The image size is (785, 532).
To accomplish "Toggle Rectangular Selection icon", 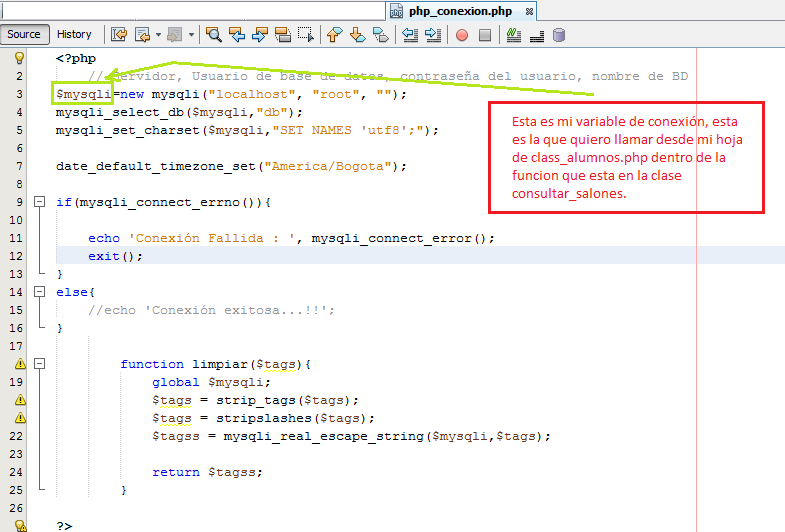I will point(306,35).
